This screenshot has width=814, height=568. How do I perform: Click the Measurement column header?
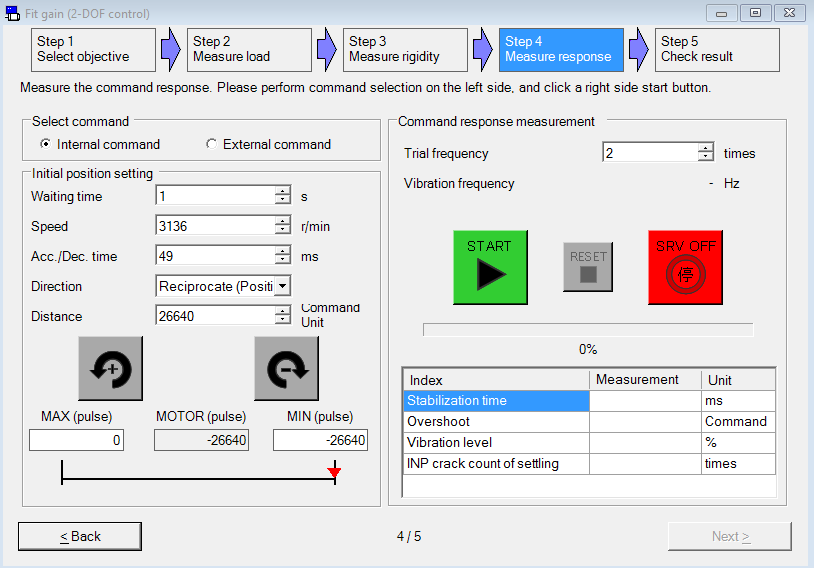pyautogui.click(x=645, y=380)
